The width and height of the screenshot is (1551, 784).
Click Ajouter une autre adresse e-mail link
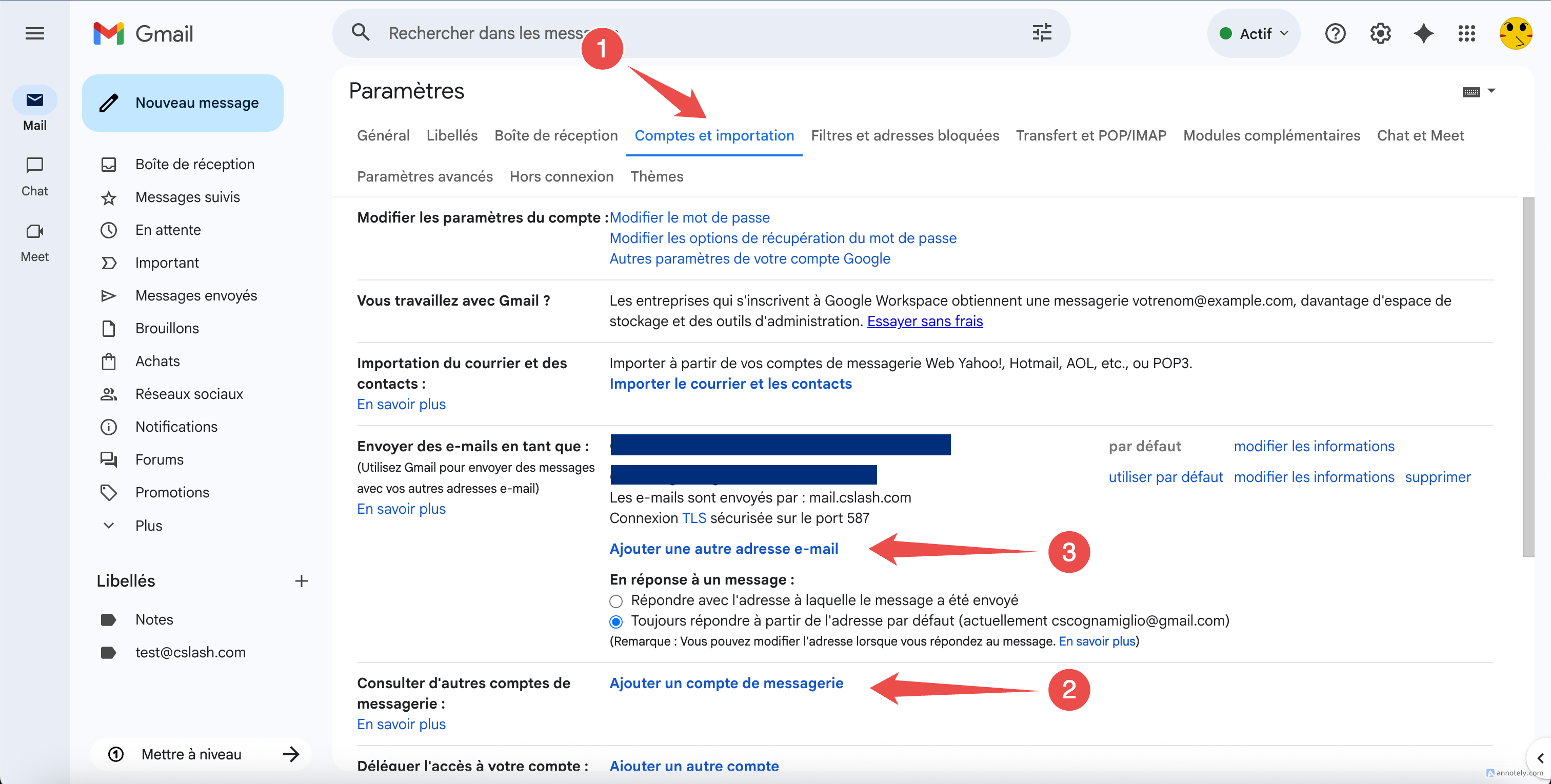[723, 549]
